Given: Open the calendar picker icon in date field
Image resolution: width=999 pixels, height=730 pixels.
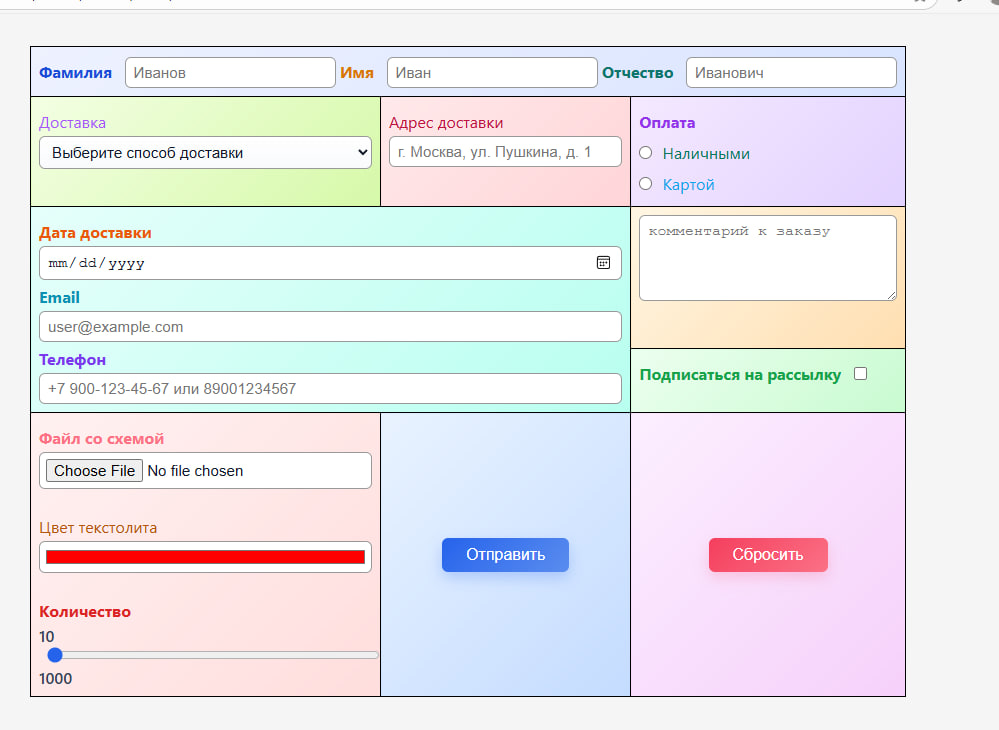Looking at the screenshot, I should click(x=603, y=262).
